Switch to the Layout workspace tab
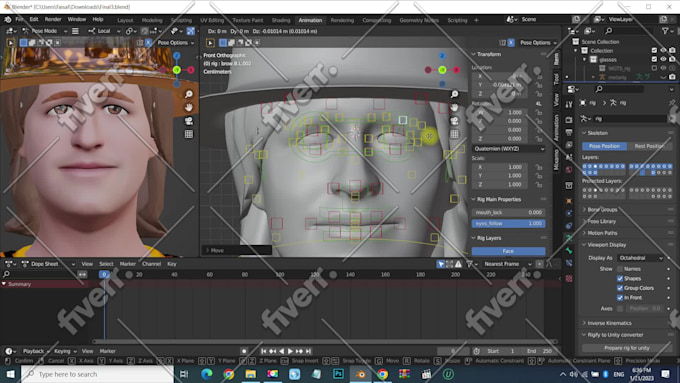Screen dimensions: 680x383 pos(125,20)
